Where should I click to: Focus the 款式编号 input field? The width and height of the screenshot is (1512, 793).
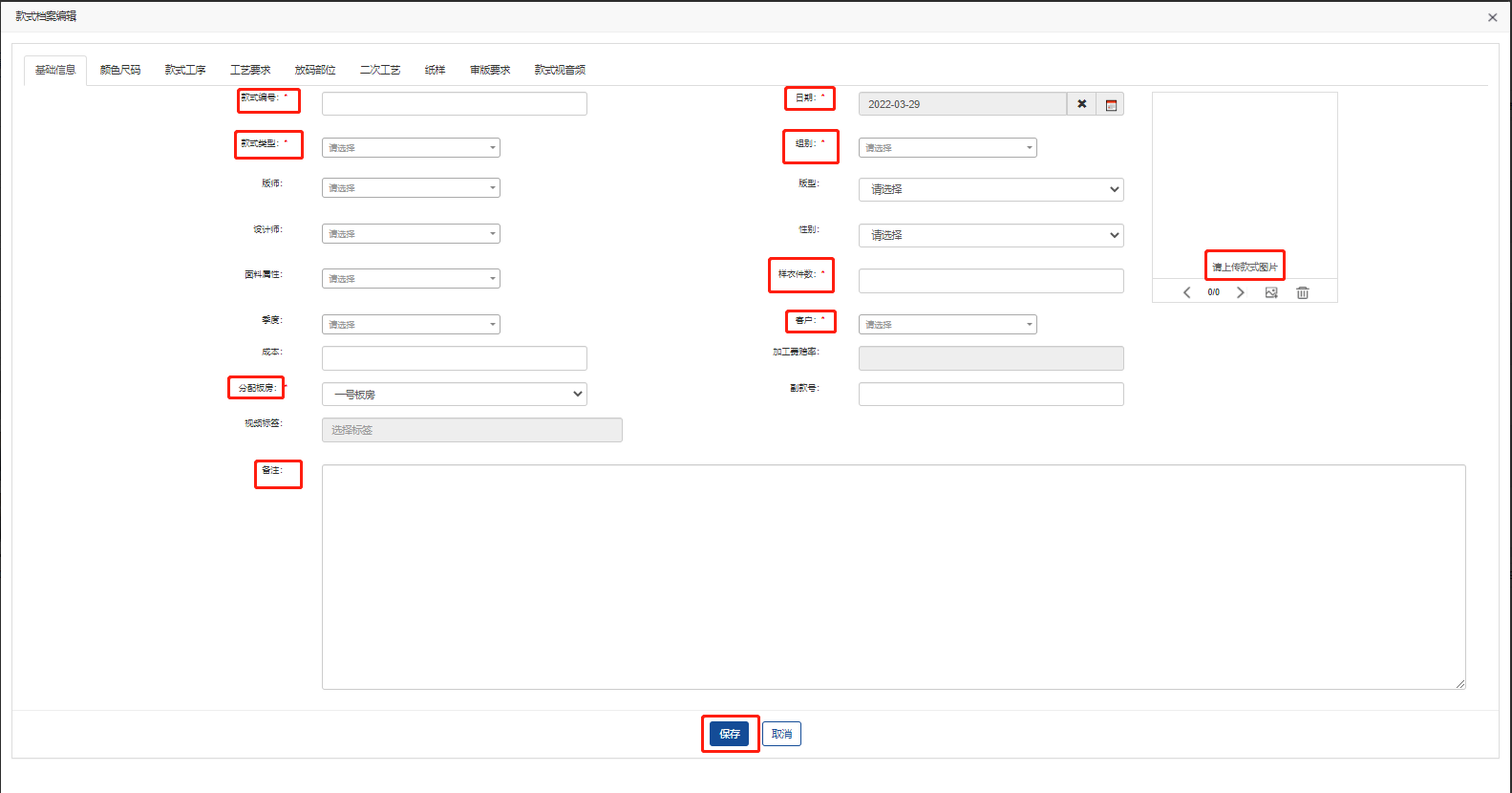pos(454,104)
